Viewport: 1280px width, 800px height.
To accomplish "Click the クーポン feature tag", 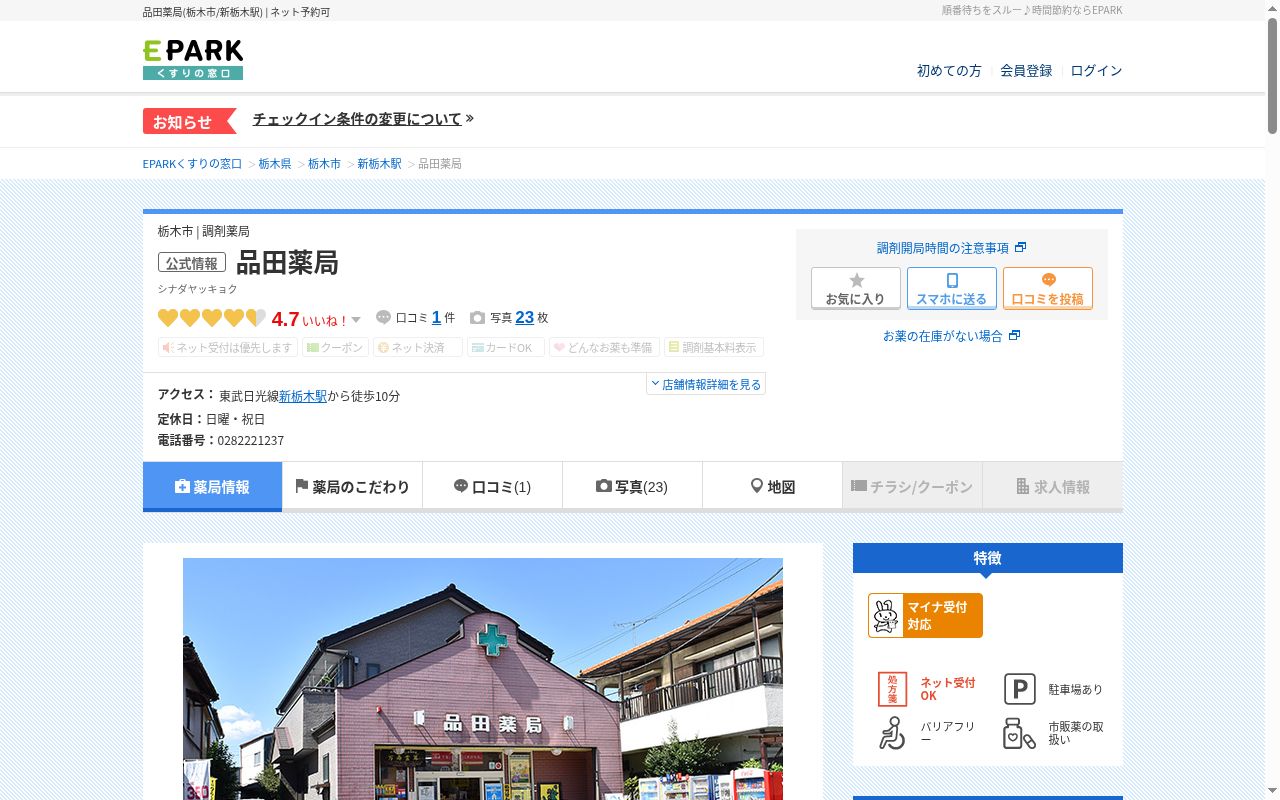I will click(334, 347).
